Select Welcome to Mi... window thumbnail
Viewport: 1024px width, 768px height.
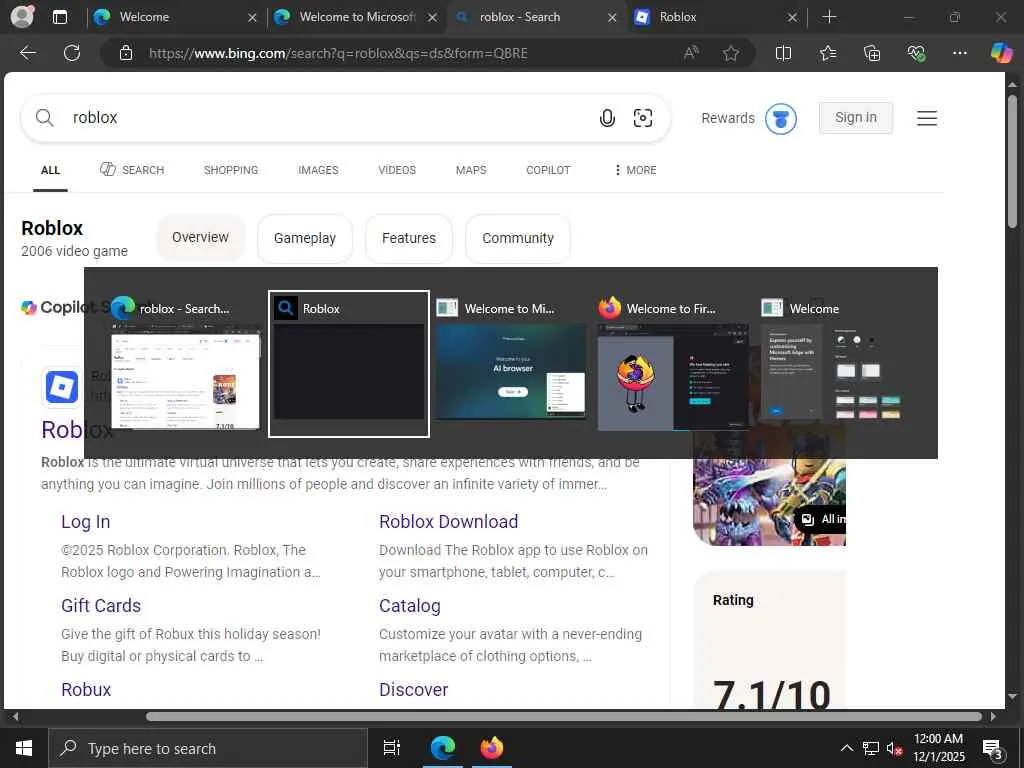coord(510,364)
